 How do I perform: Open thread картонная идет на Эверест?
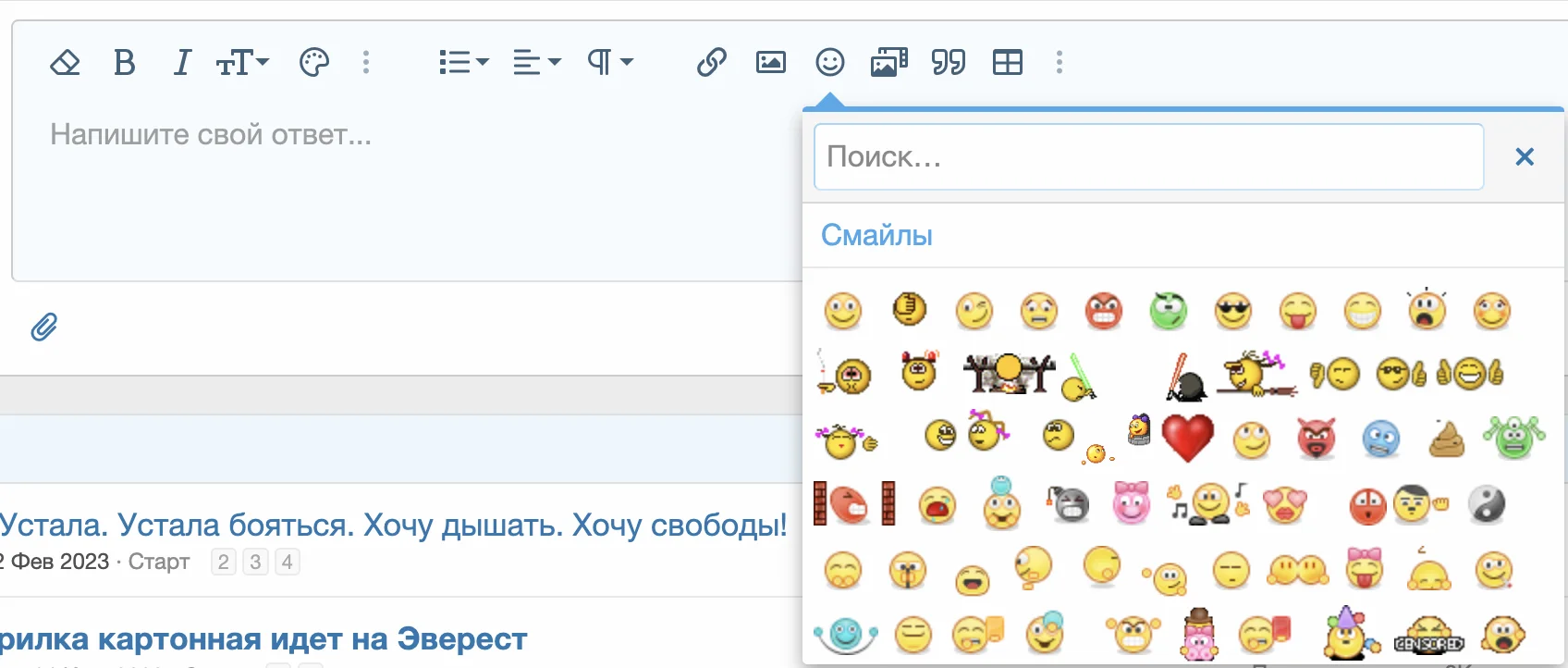coord(263,638)
